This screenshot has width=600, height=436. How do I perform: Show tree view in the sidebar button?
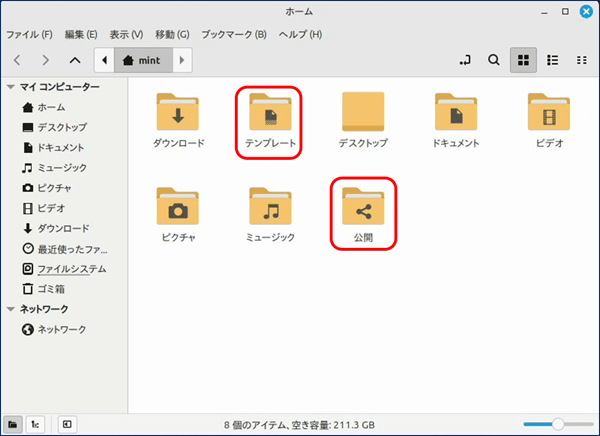point(35,424)
